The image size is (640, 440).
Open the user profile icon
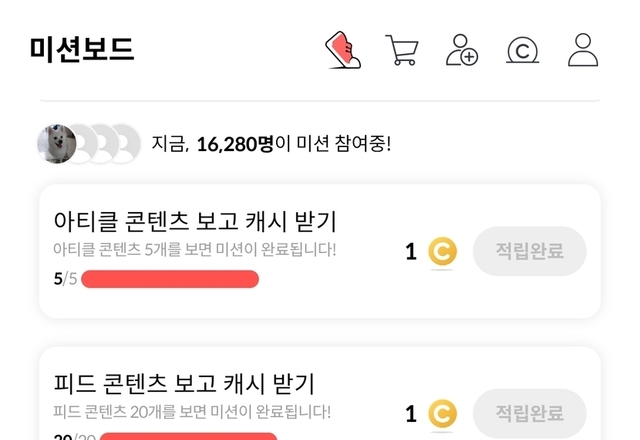(x=582, y=50)
